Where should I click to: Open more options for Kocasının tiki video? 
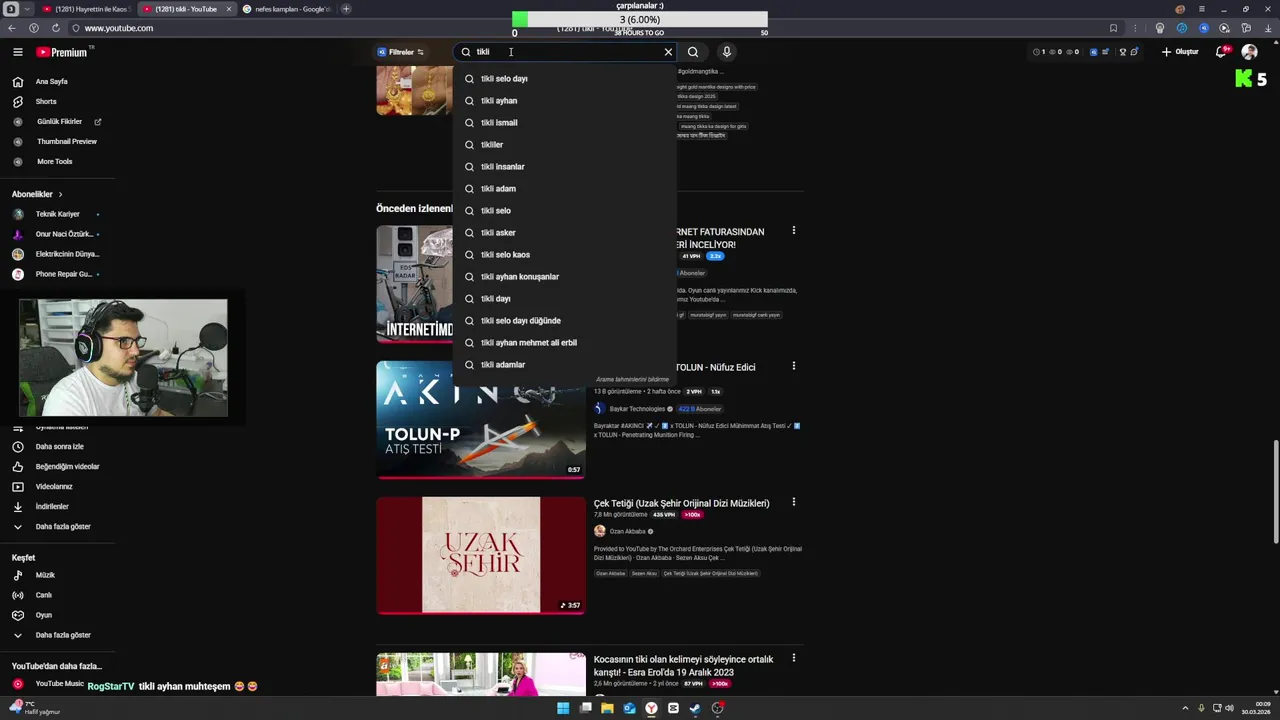point(794,658)
